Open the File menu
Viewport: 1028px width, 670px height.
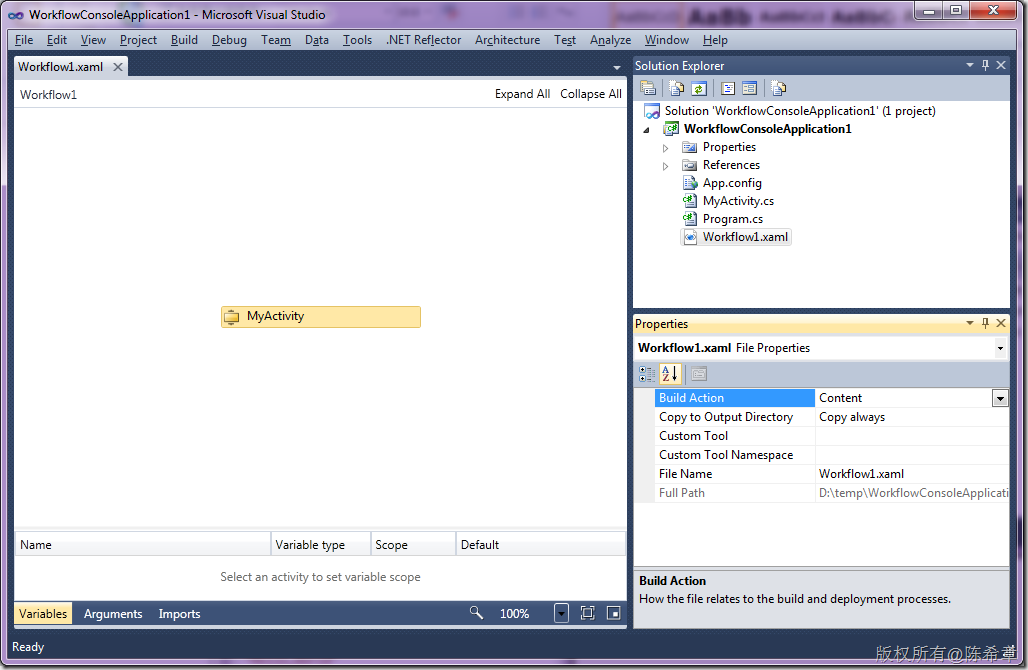point(24,40)
